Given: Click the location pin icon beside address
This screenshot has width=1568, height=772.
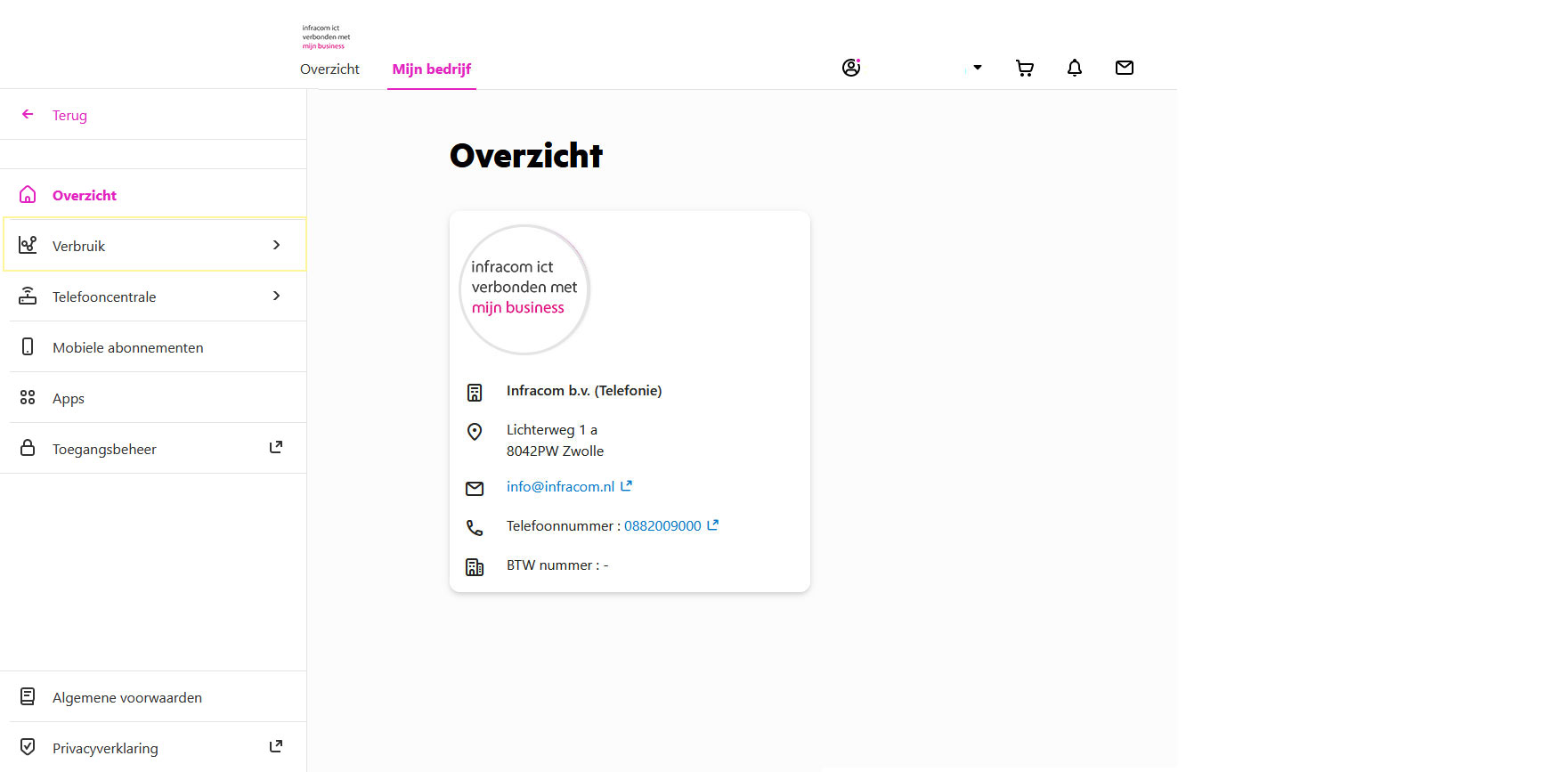Looking at the screenshot, I should tap(475, 432).
